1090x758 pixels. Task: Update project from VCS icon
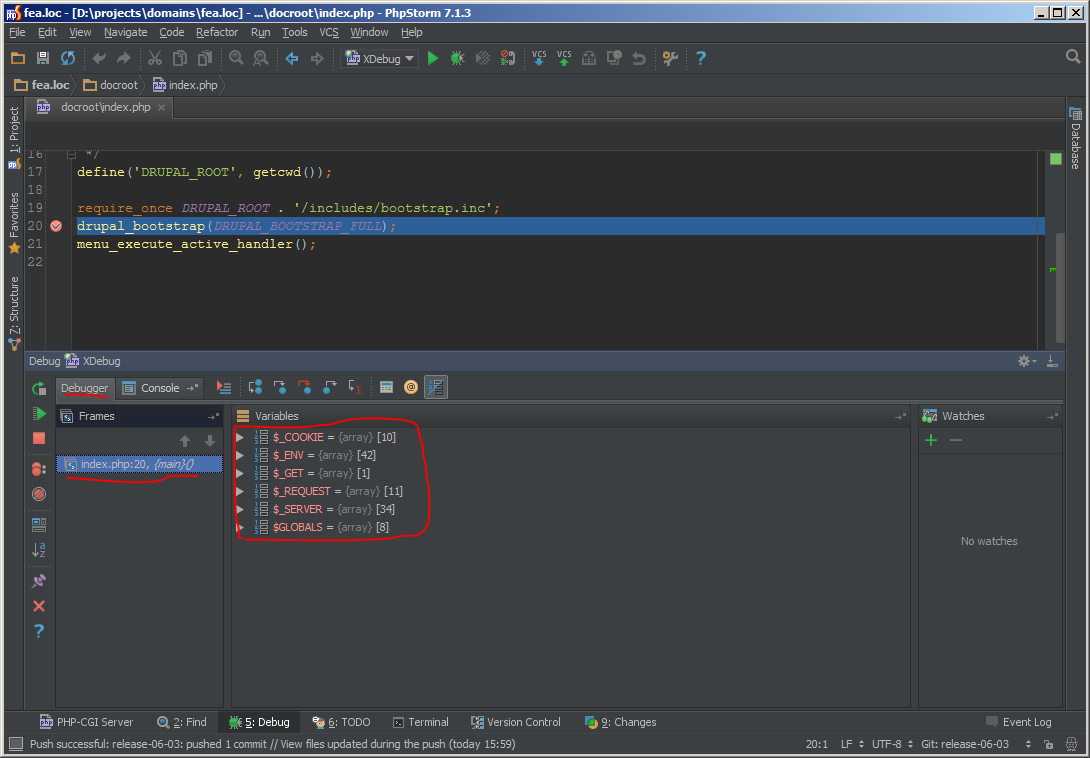[539, 58]
